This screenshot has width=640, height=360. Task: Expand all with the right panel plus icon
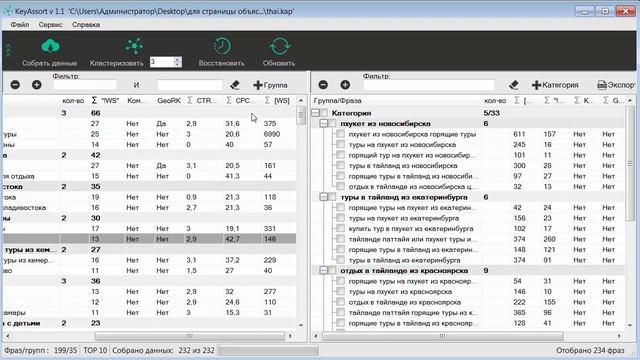coord(345,85)
